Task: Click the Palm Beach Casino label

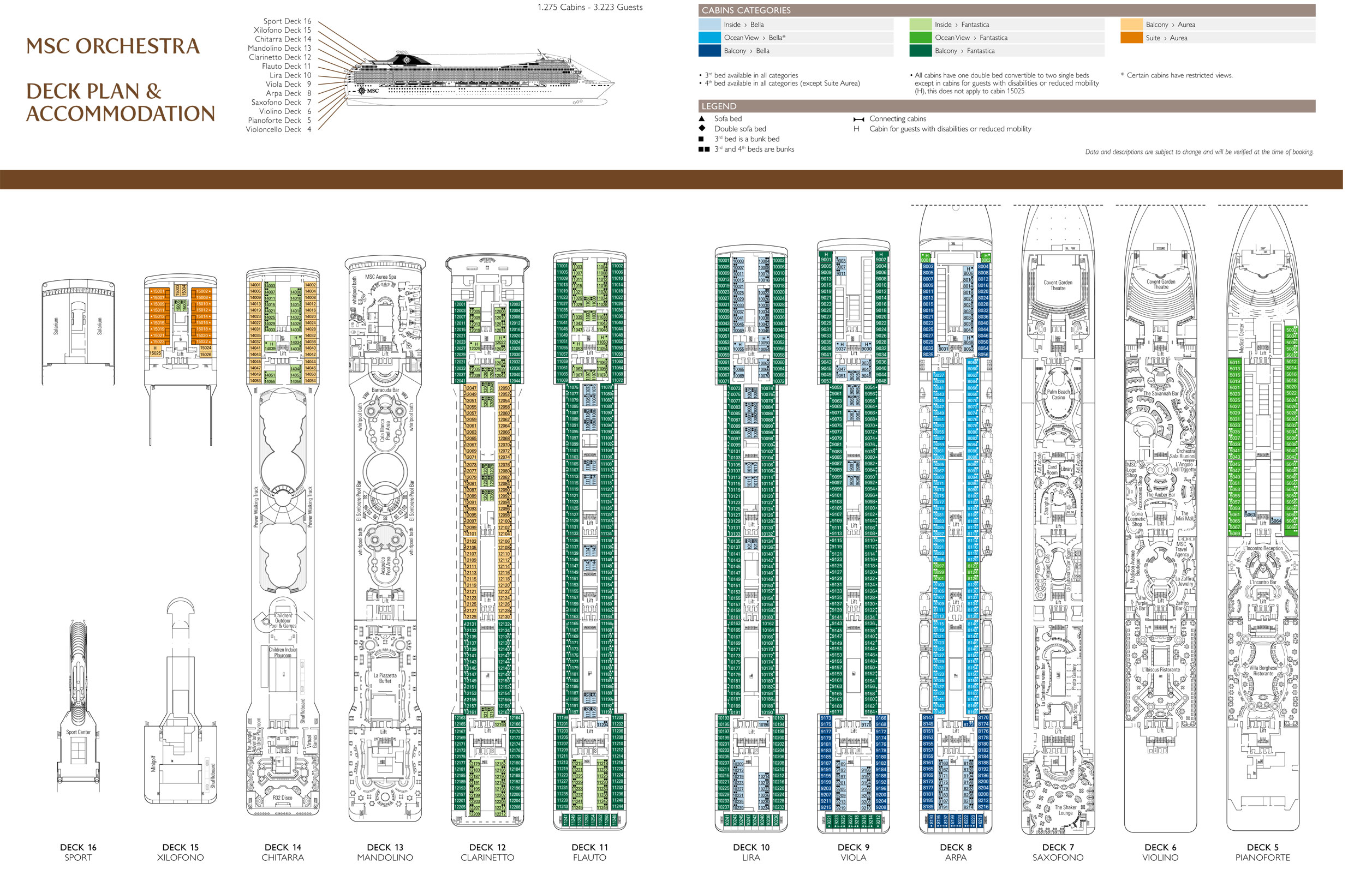Action: click(1058, 394)
